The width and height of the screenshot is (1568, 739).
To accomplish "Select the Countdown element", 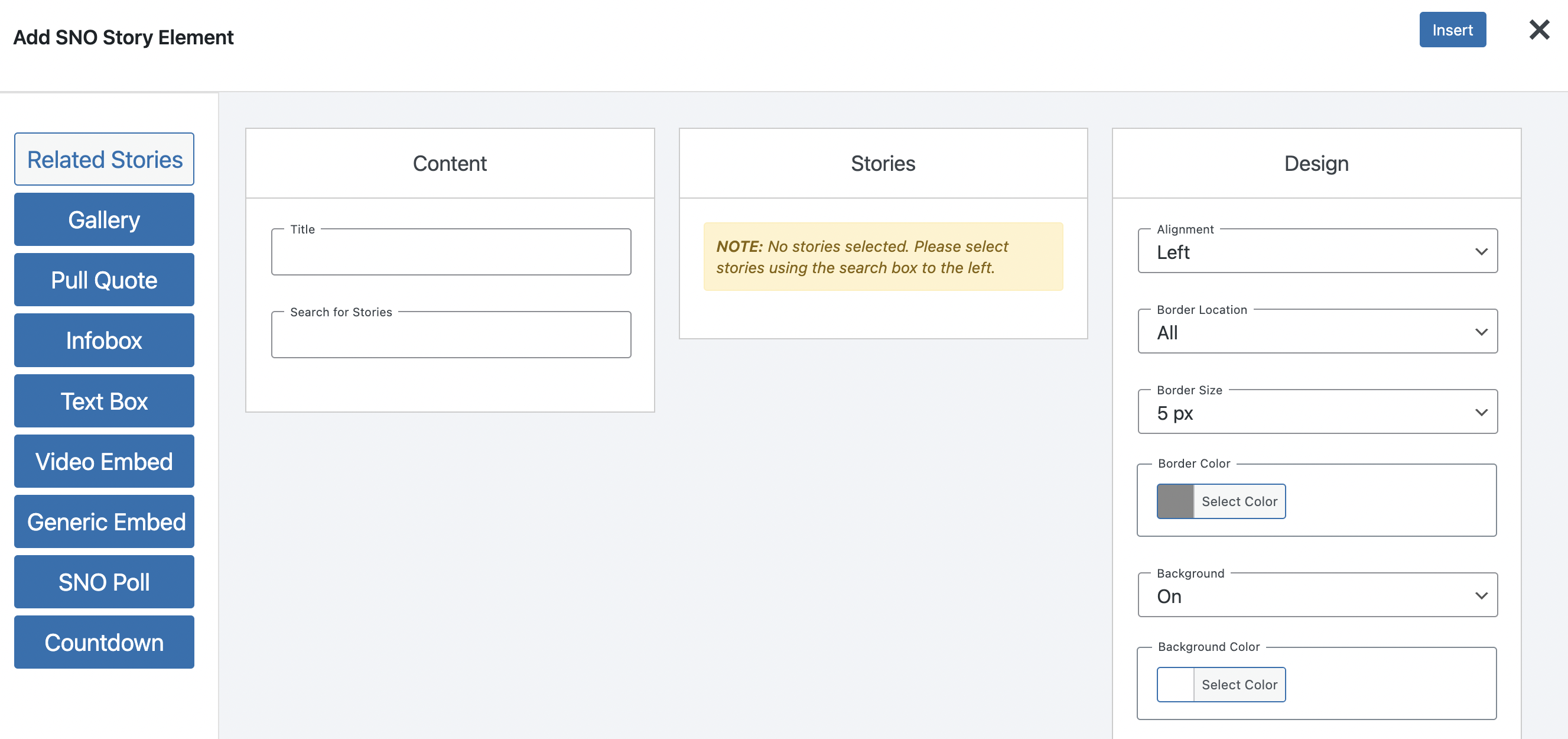I will click(104, 642).
